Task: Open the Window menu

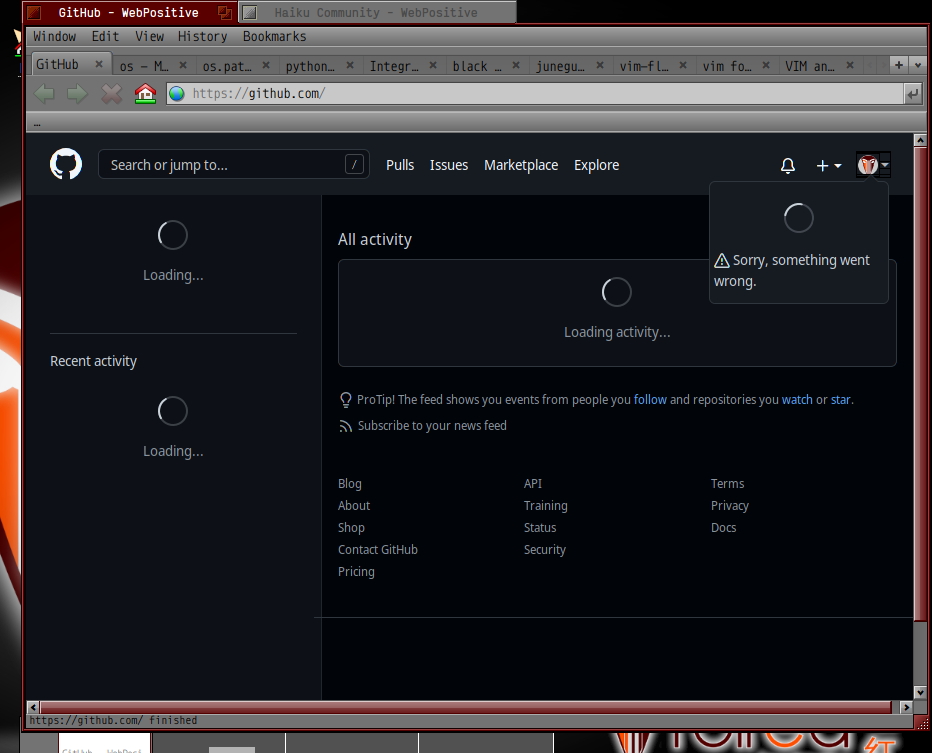Action: tap(55, 36)
